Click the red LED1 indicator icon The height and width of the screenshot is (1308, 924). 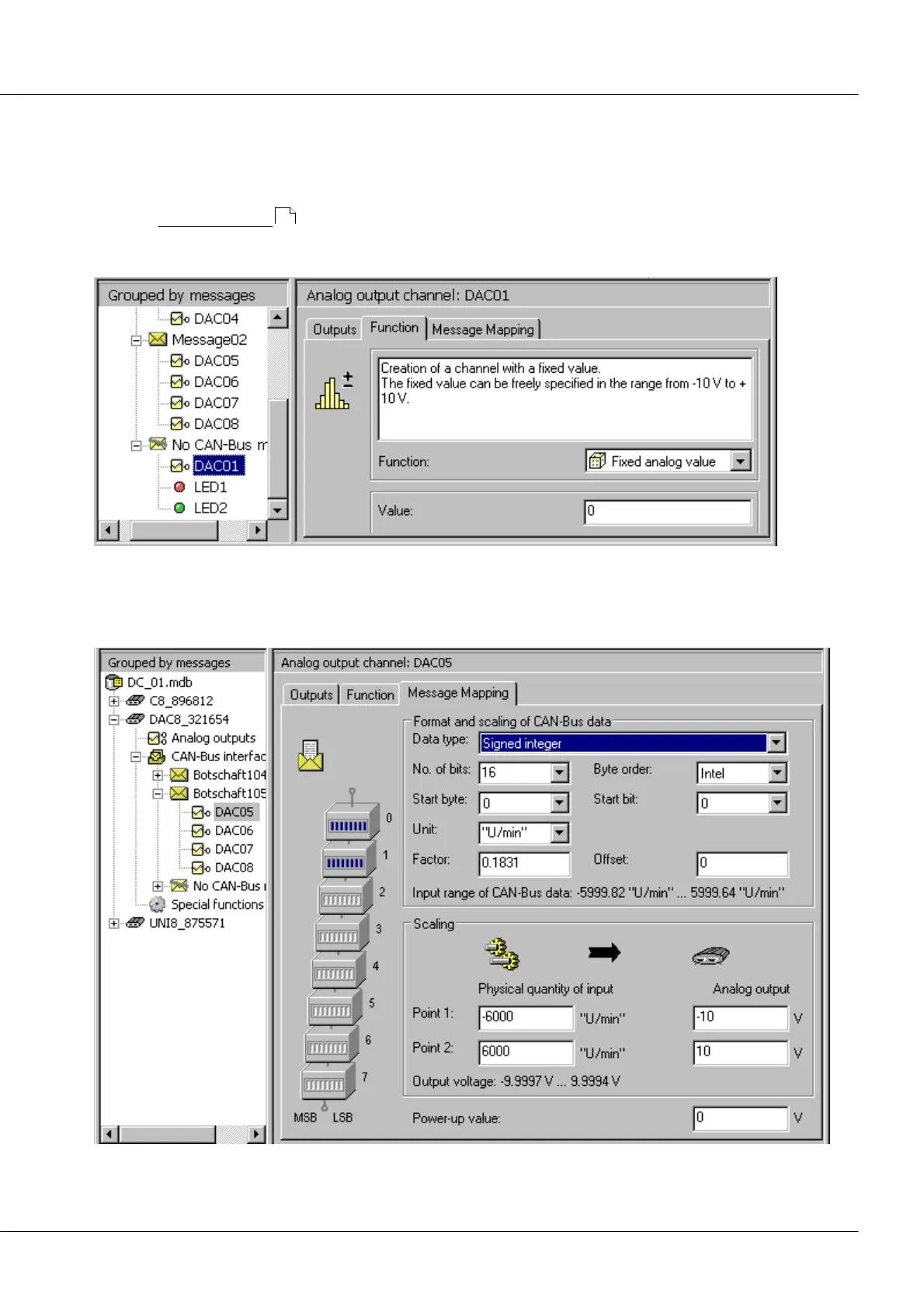pos(179,487)
